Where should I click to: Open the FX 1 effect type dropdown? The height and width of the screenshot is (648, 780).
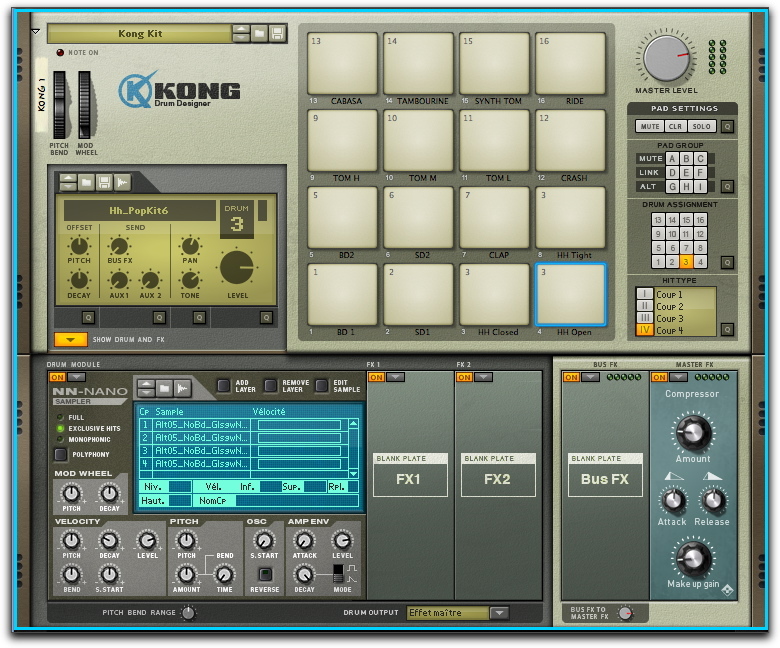pyautogui.click(x=395, y=377)
